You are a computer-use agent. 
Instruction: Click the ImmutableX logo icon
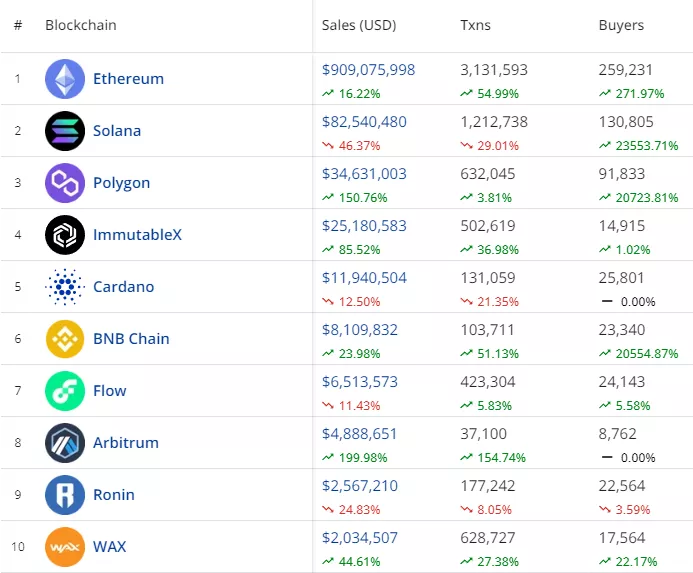[65, 235]
